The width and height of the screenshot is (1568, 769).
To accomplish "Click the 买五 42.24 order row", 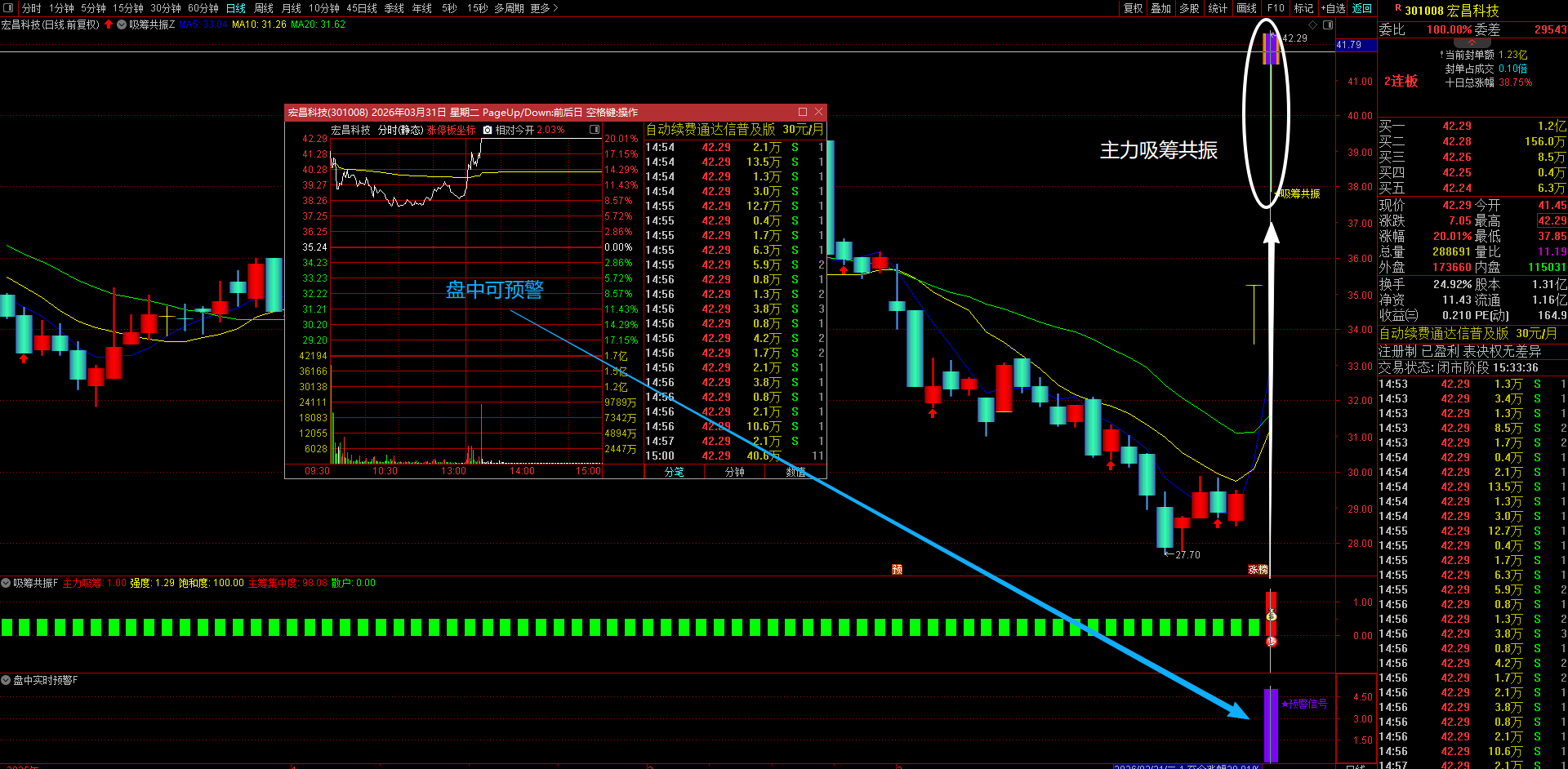I will (1472, 188).
